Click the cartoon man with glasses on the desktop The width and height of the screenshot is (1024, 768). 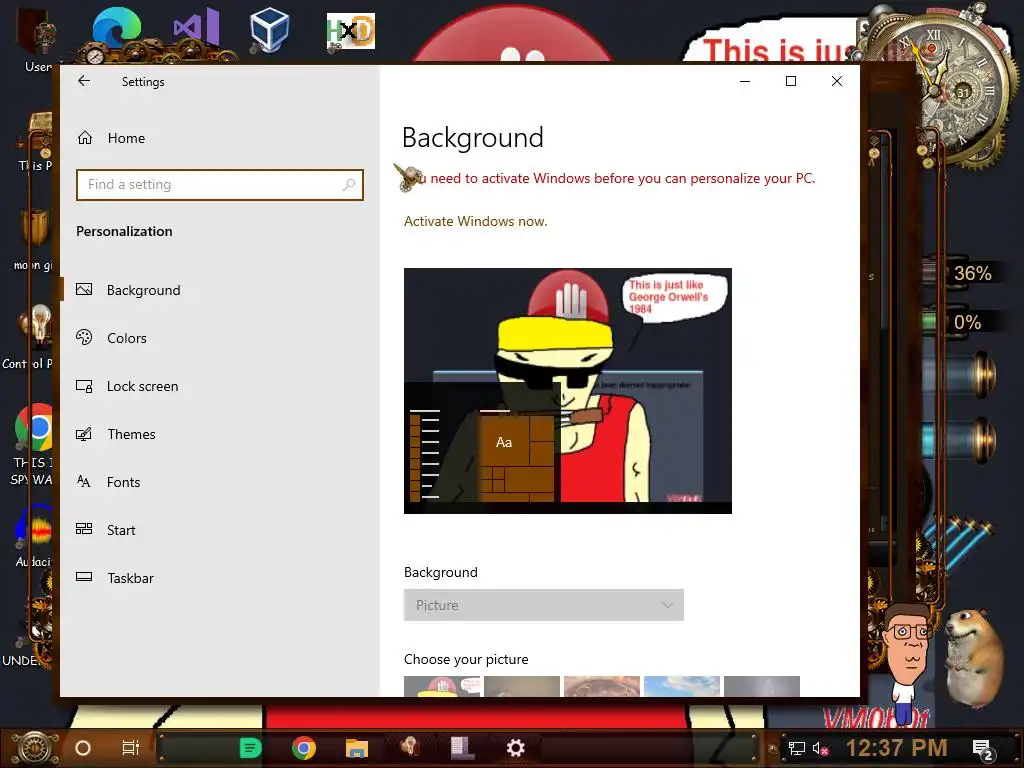click(906, 663)
